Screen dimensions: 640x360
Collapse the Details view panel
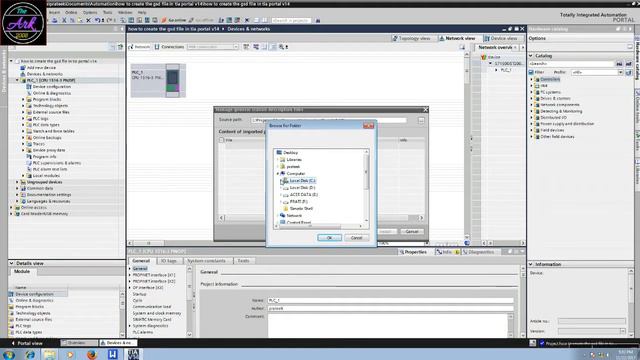(x=11, y=263)
